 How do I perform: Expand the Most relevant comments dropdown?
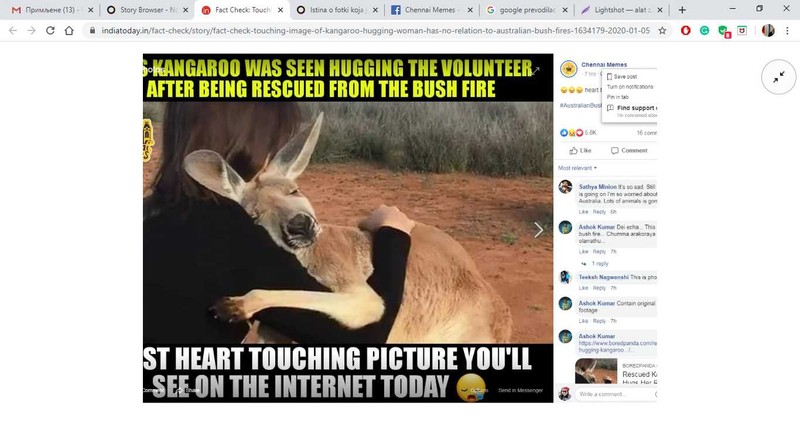(x=577, y=168)
